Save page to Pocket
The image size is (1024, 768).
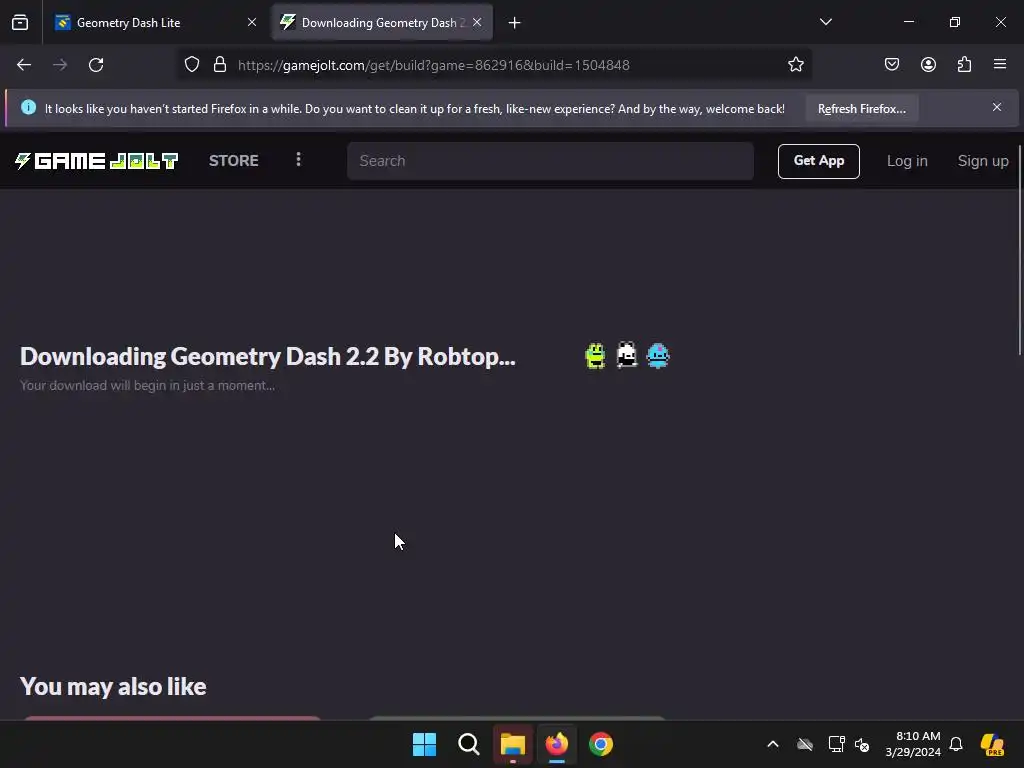click(892, 65)
